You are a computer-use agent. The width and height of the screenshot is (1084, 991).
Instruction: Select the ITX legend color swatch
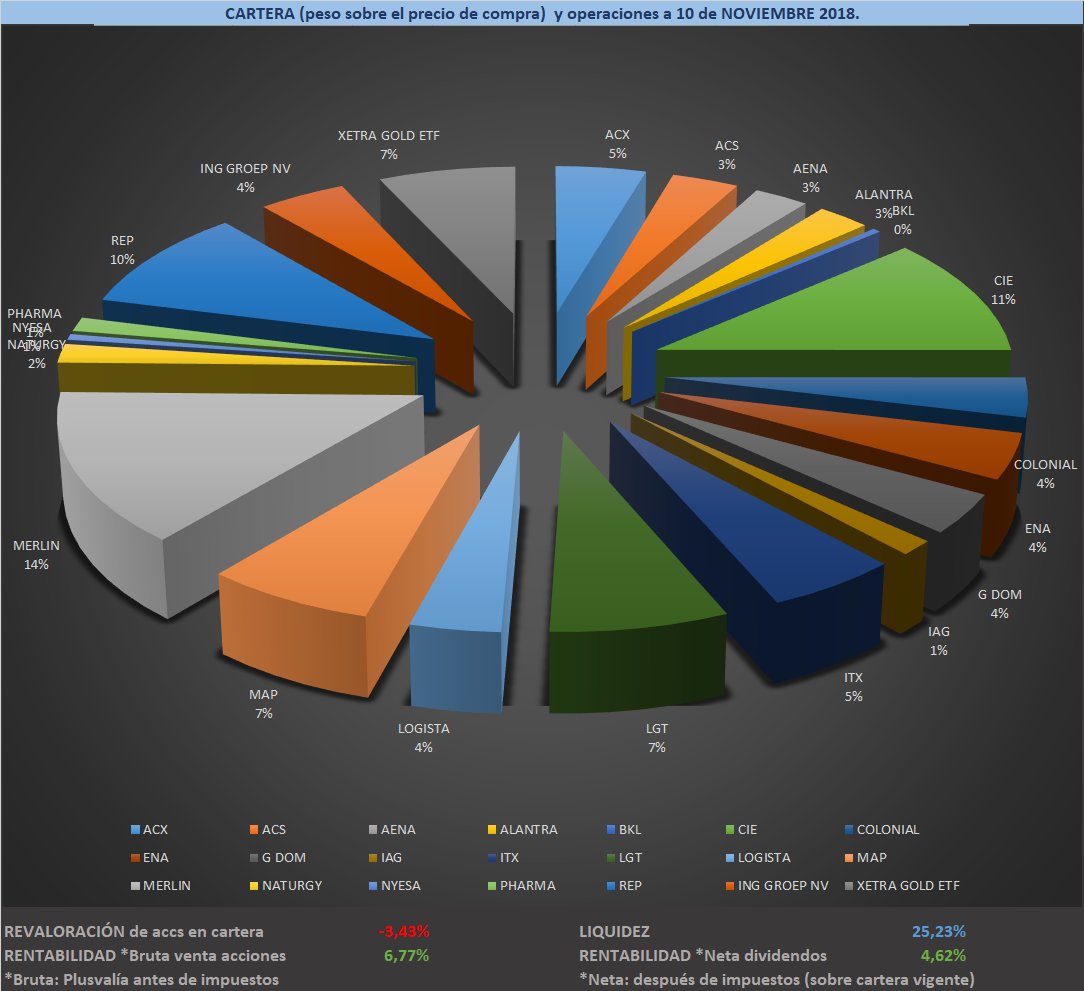(492, 858)
